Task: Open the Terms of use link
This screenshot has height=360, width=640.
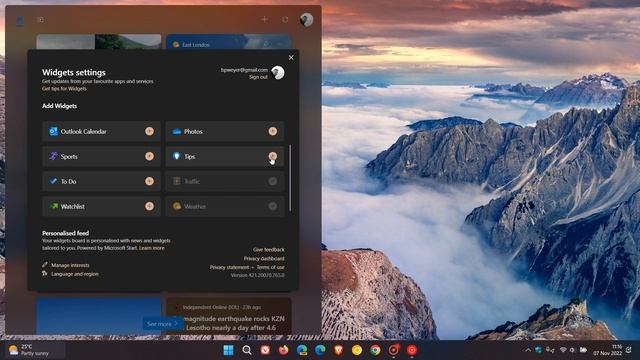Action: pyautogui.click(x=271, y=267)
